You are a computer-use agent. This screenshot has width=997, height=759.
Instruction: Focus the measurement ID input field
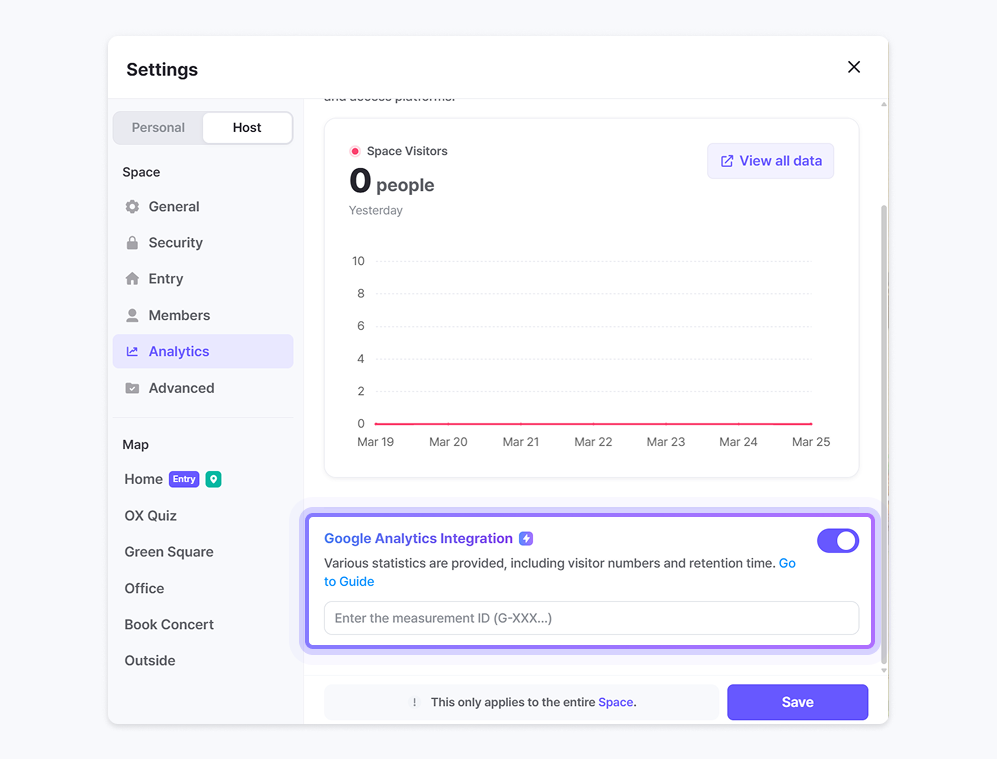591,618
